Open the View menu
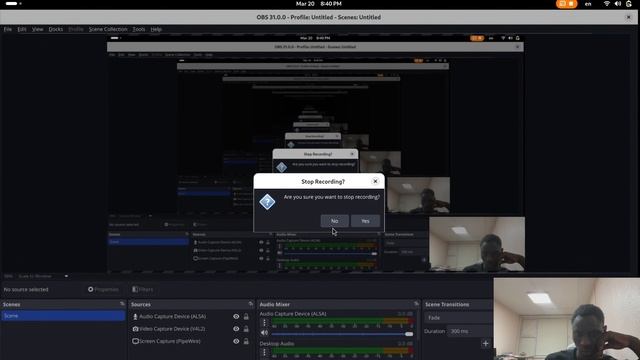 [x=38, y=29]
